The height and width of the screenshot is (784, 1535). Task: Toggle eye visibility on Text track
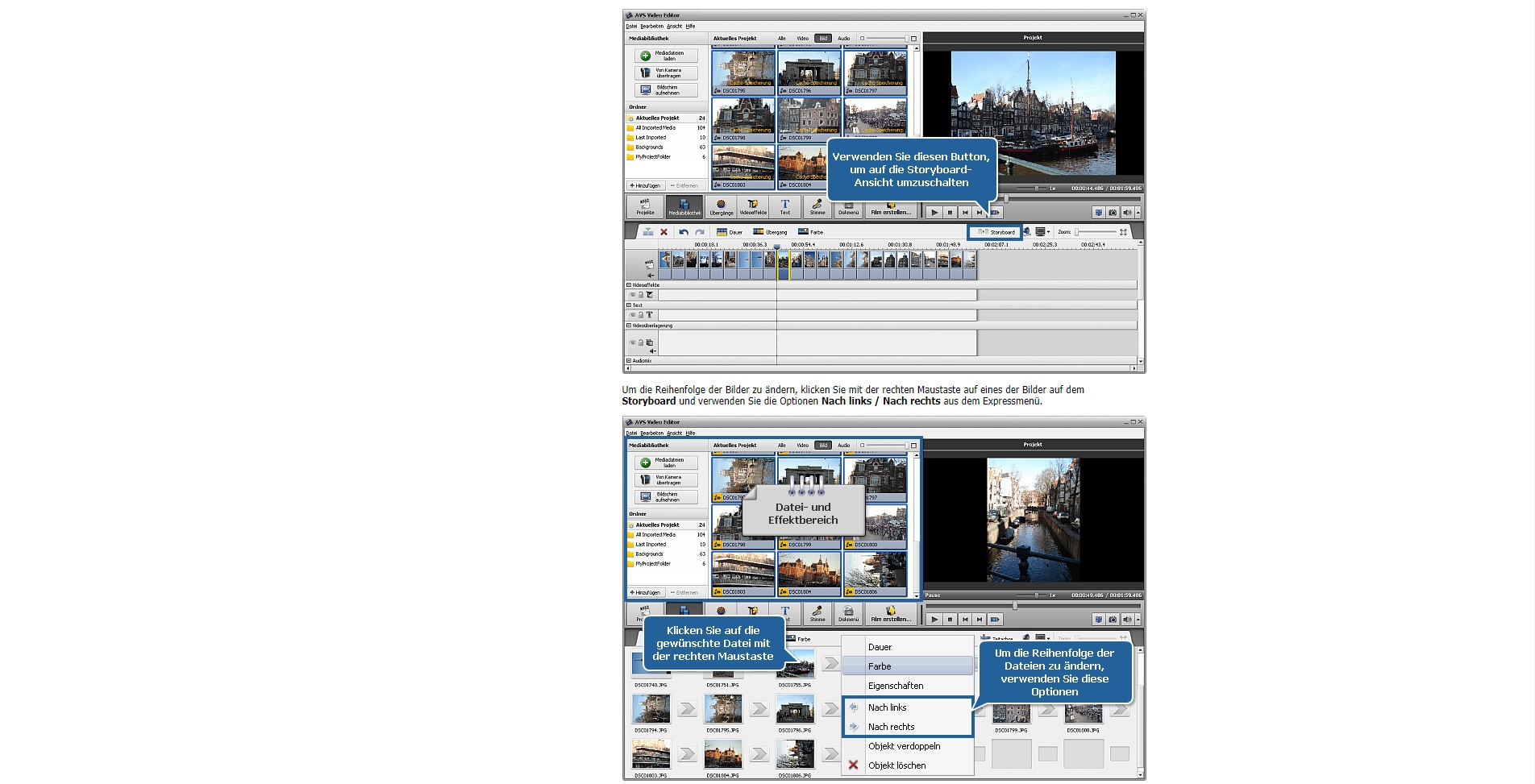pyautogui.click(x=633, y=315)
